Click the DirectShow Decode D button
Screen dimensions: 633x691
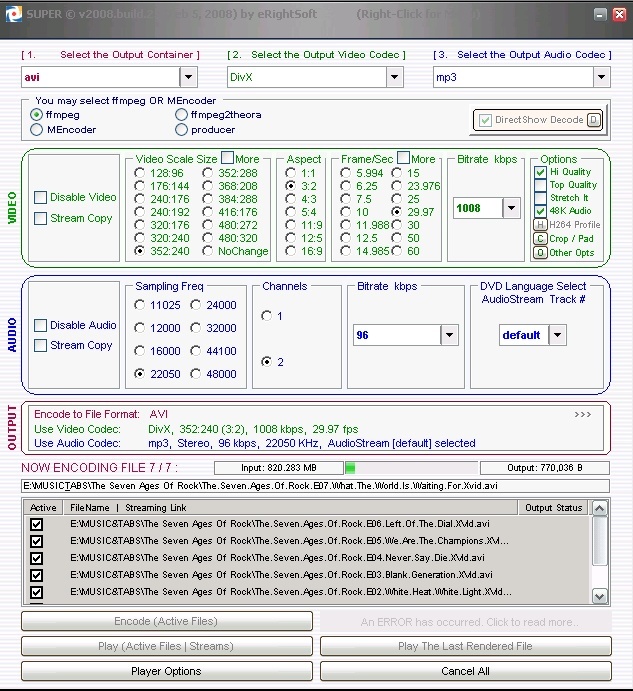pyautogui.click(x=594, y=120)
